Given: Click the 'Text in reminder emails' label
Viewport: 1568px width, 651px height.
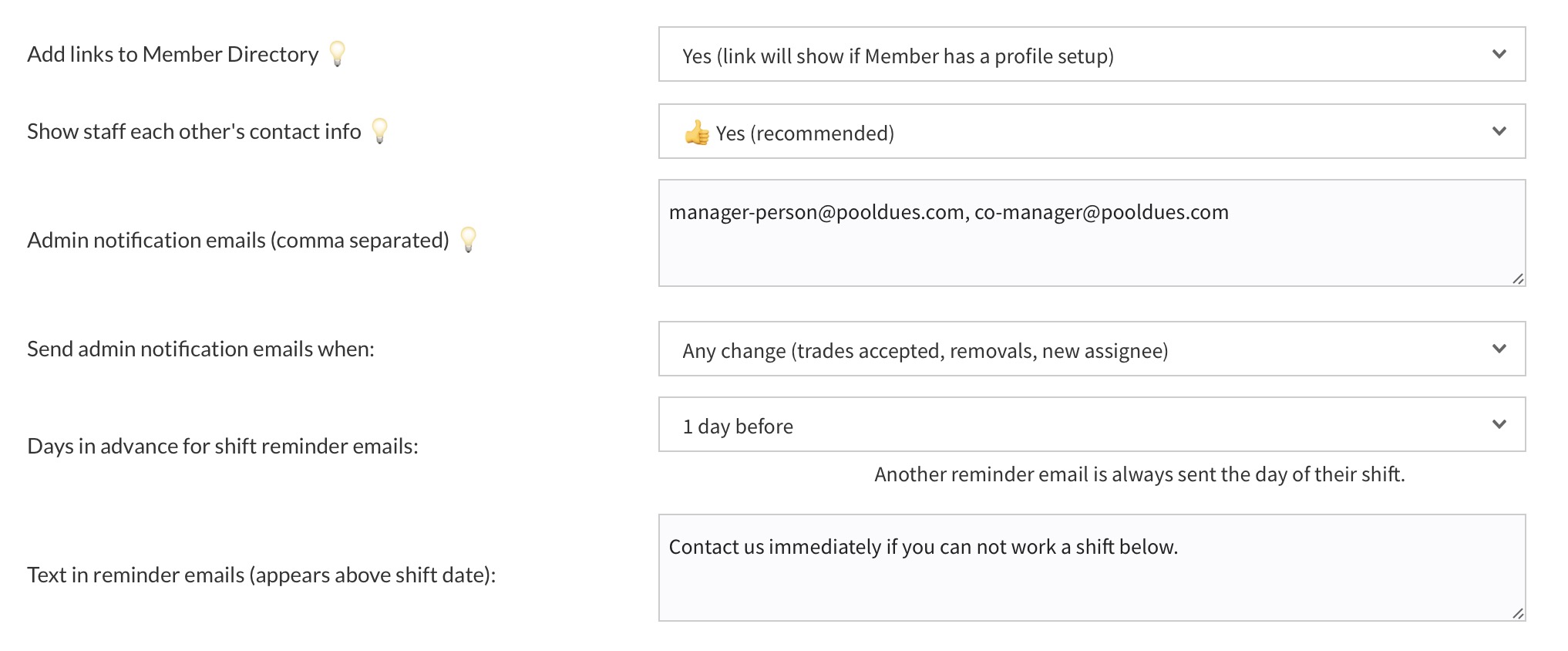Looking at the screenshot, I should click(261, 575).
